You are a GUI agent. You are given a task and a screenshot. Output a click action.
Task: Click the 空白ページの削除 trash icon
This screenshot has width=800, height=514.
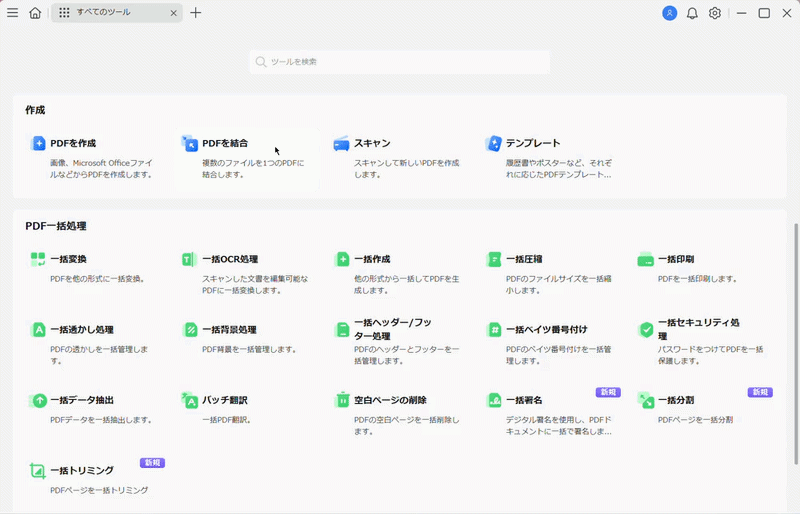342,400
